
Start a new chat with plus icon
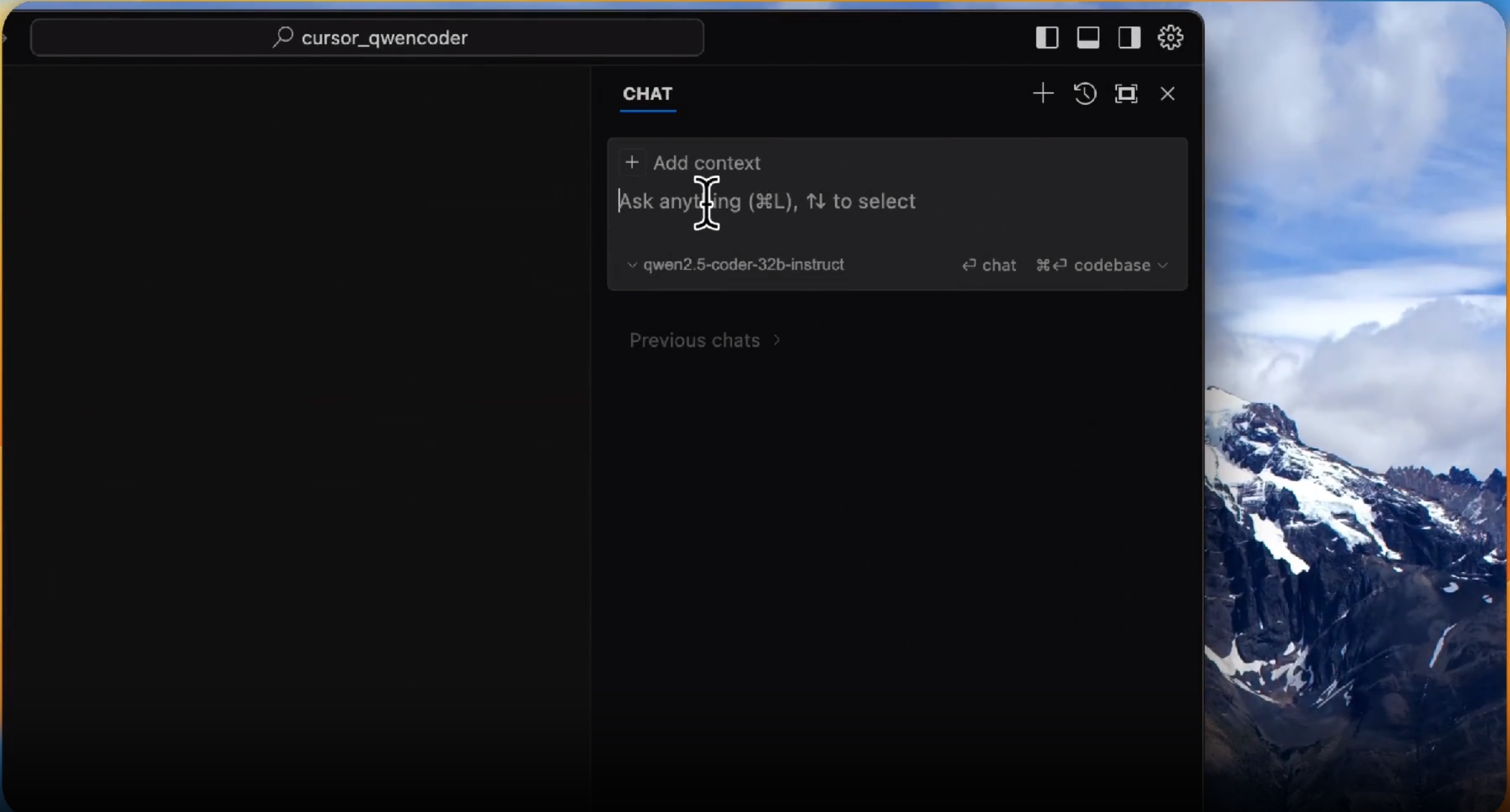(x=1043, y=93)
